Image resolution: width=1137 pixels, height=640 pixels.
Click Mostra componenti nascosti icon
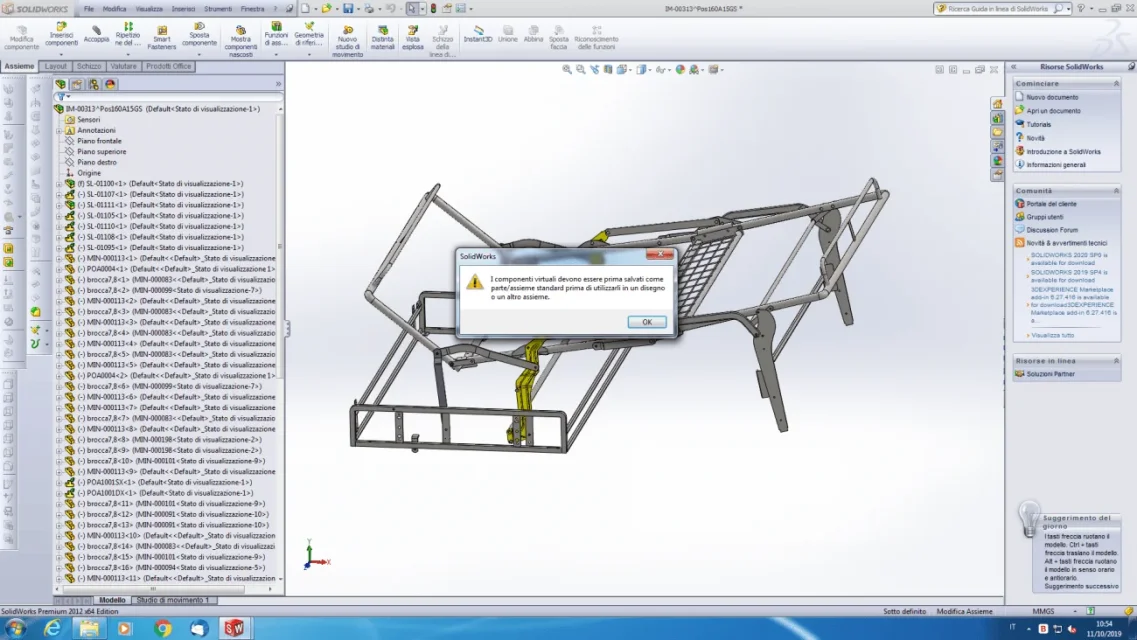[x=241, y=41]
